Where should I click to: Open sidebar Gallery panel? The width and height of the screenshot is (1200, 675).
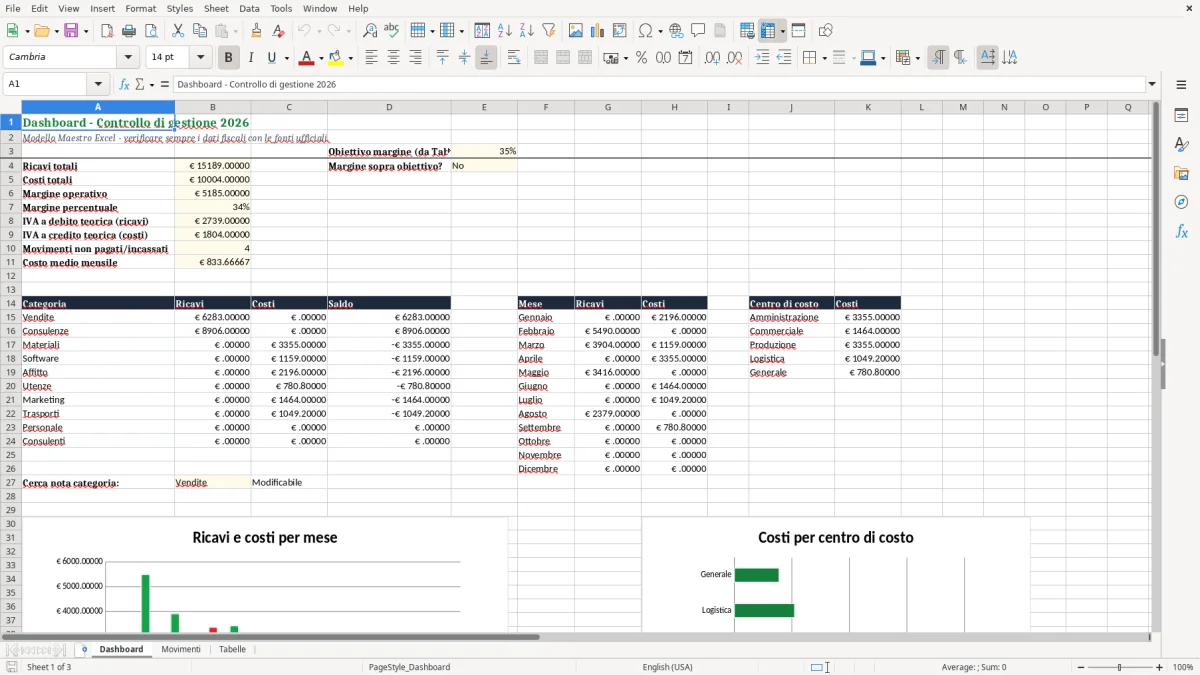[1181, 174]
